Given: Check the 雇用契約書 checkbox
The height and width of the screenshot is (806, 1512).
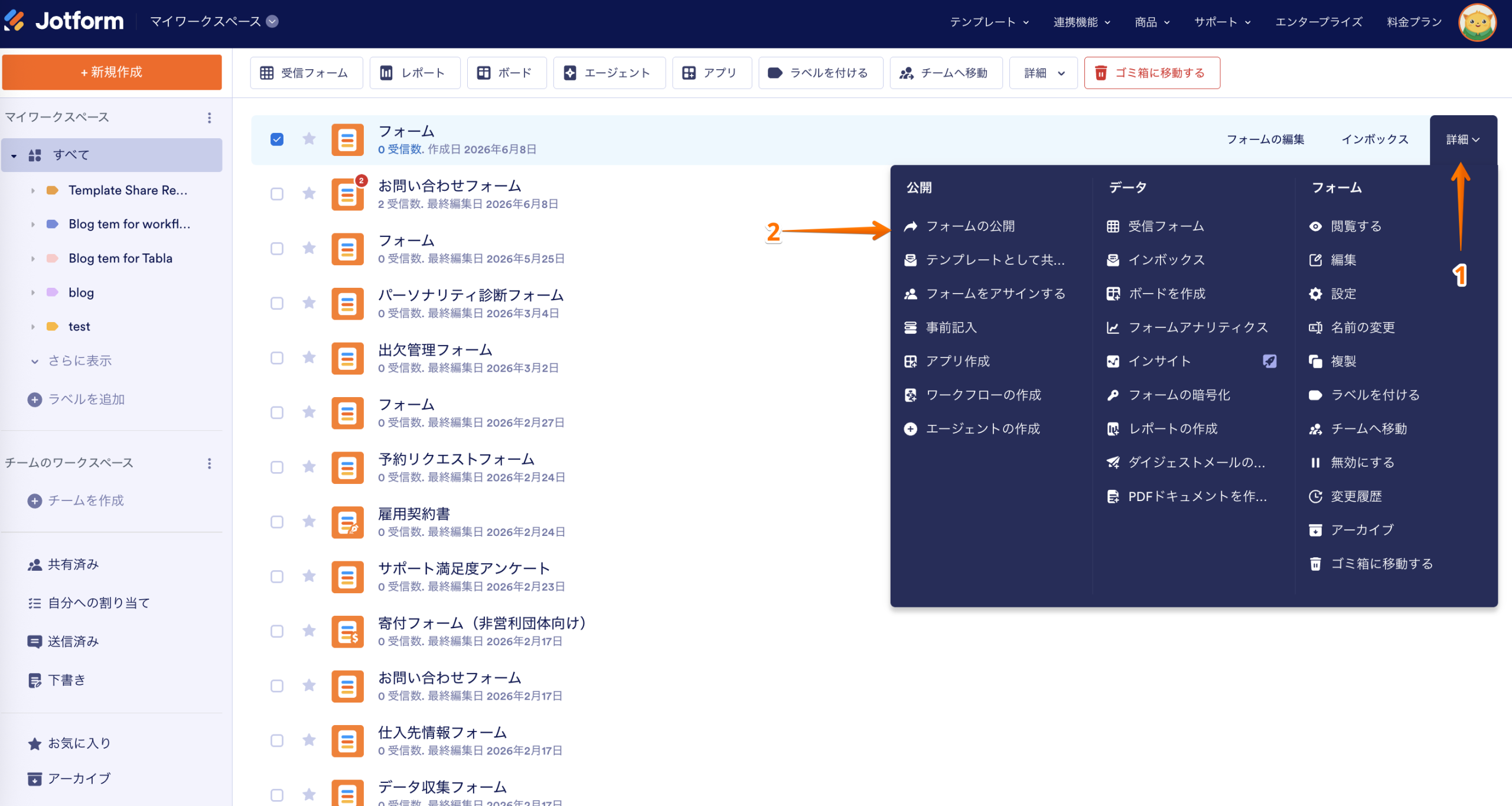Looking at the screenshot, I should coord(277,522).
